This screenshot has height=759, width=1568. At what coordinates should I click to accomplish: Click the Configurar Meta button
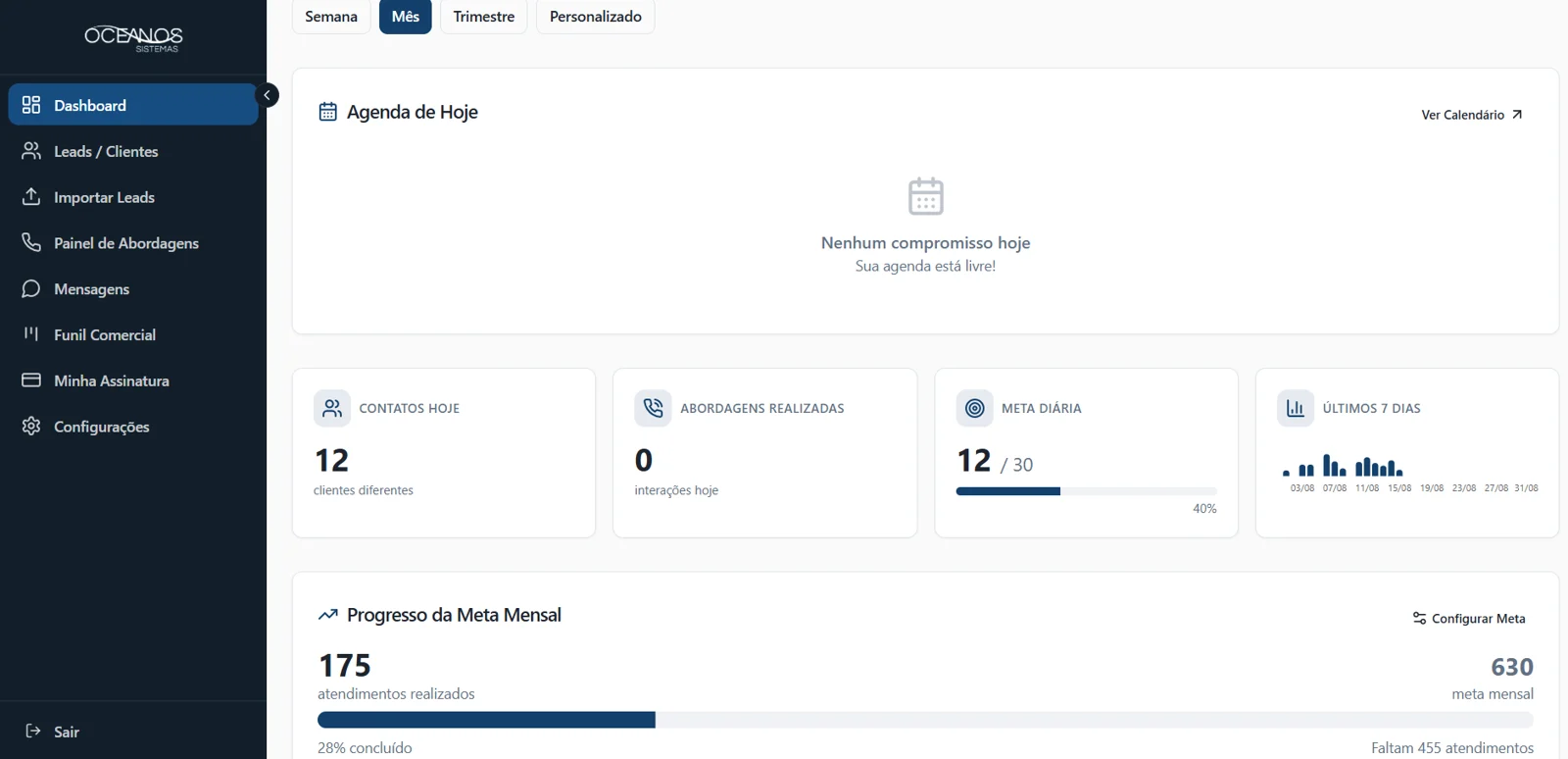[1469, 619]
